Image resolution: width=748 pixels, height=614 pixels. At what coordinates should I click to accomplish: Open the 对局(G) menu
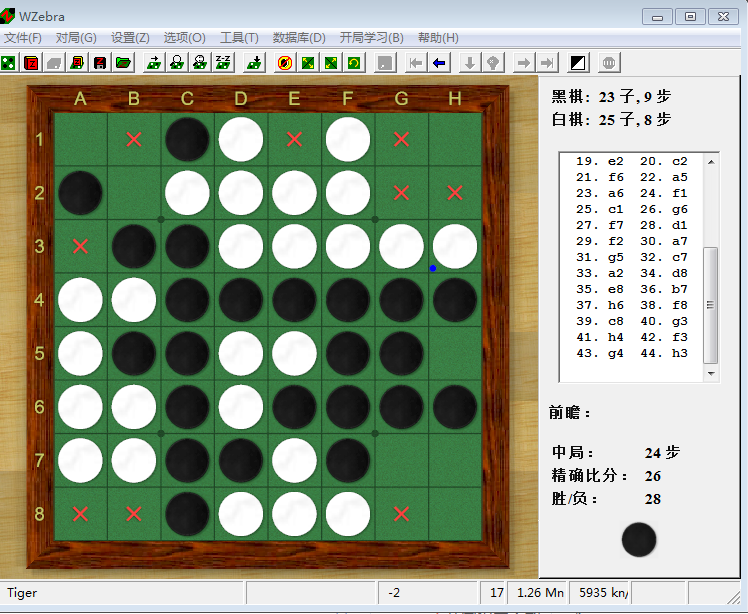coord(76,38)
